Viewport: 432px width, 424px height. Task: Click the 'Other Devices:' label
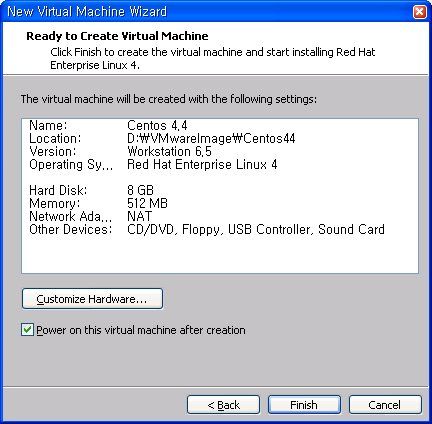(x=71, y=229)
